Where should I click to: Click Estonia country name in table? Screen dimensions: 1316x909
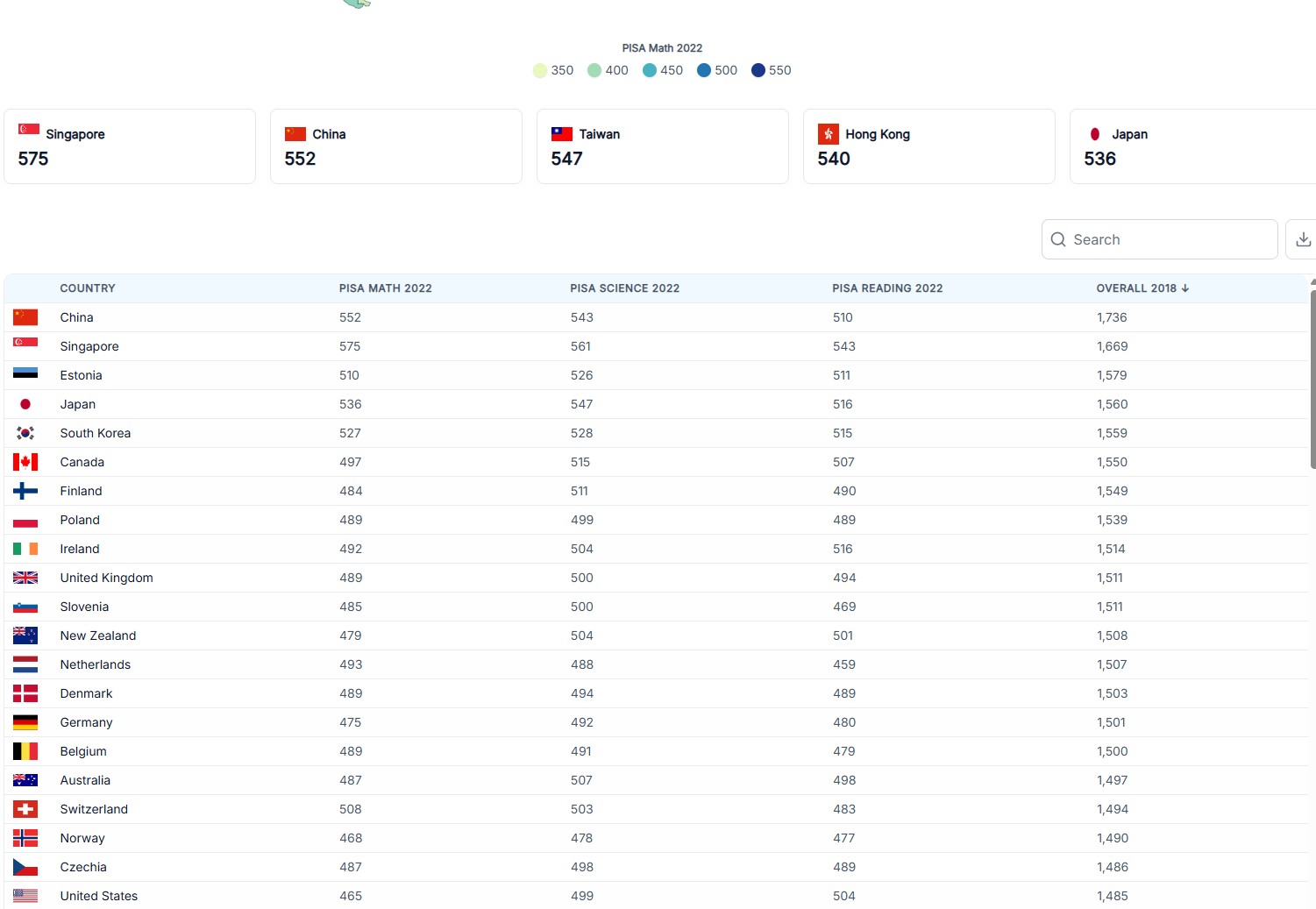click(x=82, y=375)
